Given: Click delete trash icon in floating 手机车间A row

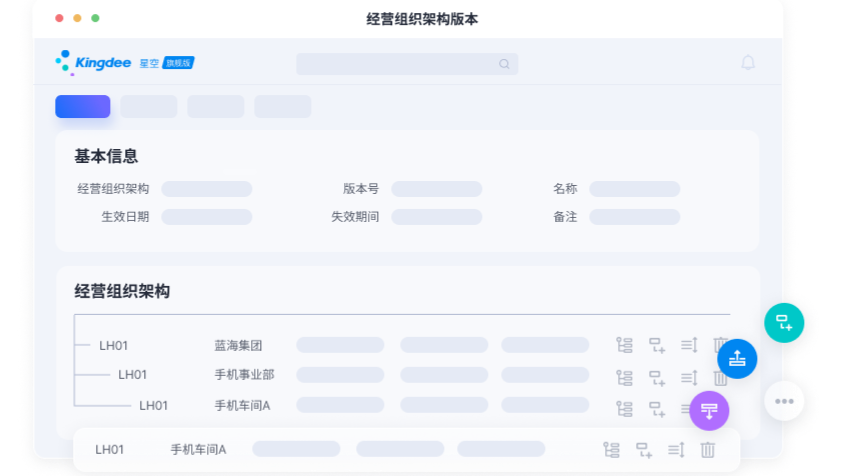Looking at the screenshot, I should [x=708, y=450].
